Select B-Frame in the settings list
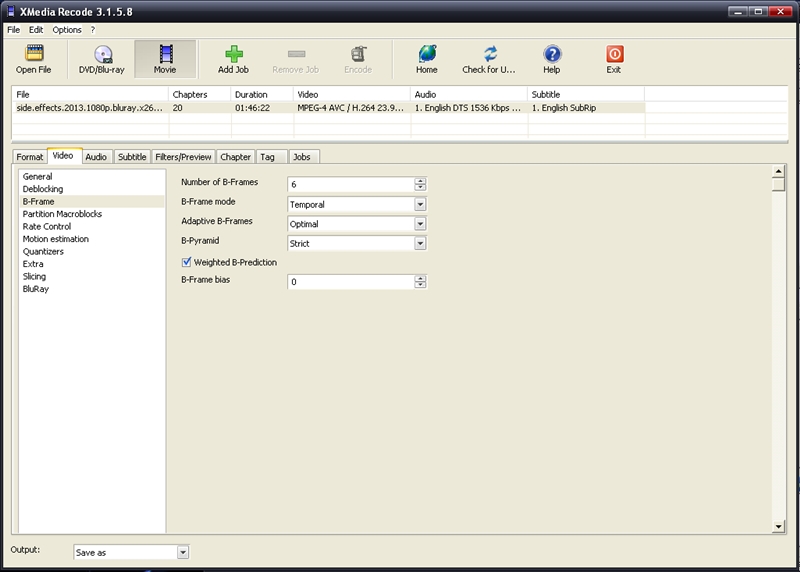Image resolution: width=800 pixels, height=572 pixels. (92, 202)
